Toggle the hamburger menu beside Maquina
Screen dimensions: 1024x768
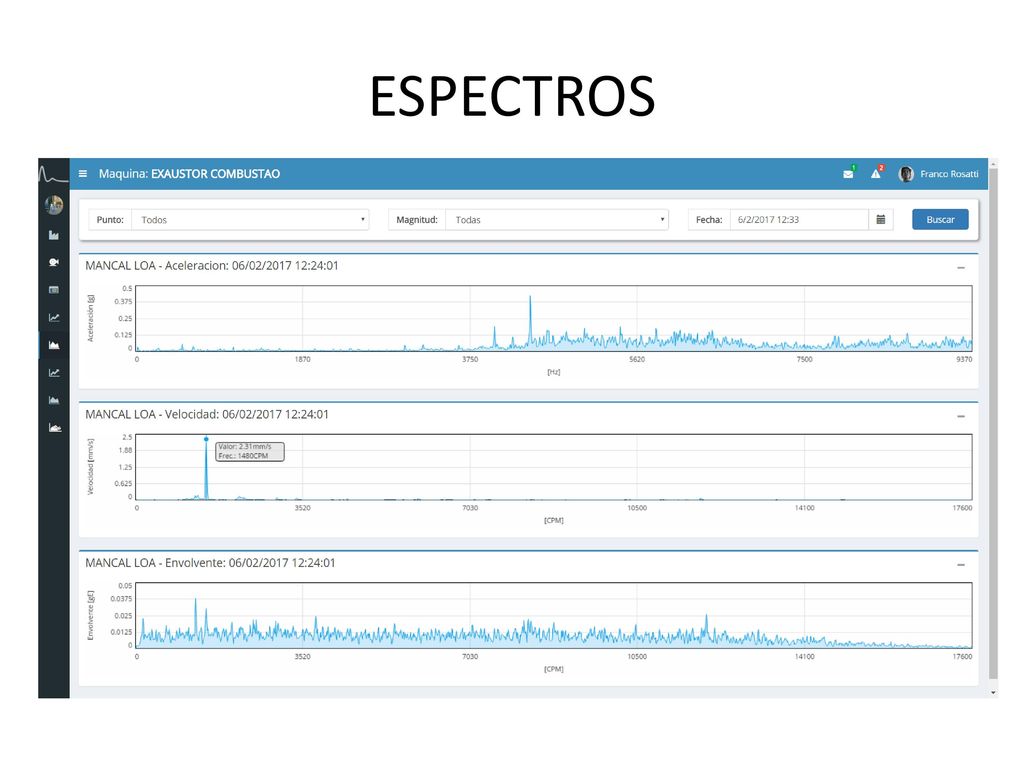tap(83, 174)
